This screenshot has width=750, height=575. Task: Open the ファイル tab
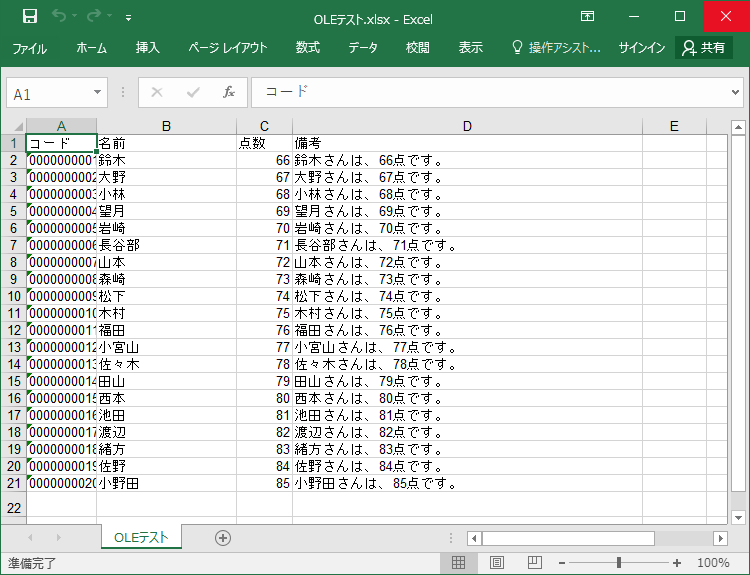30,48
